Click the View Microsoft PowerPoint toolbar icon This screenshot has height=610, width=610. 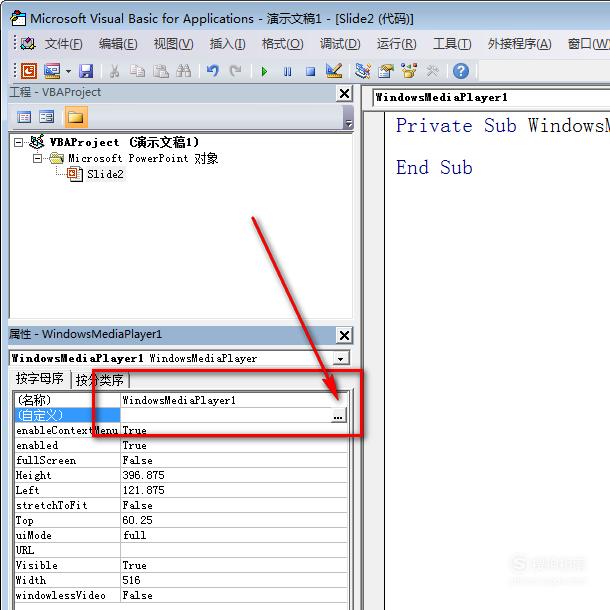tap(28, 71)
